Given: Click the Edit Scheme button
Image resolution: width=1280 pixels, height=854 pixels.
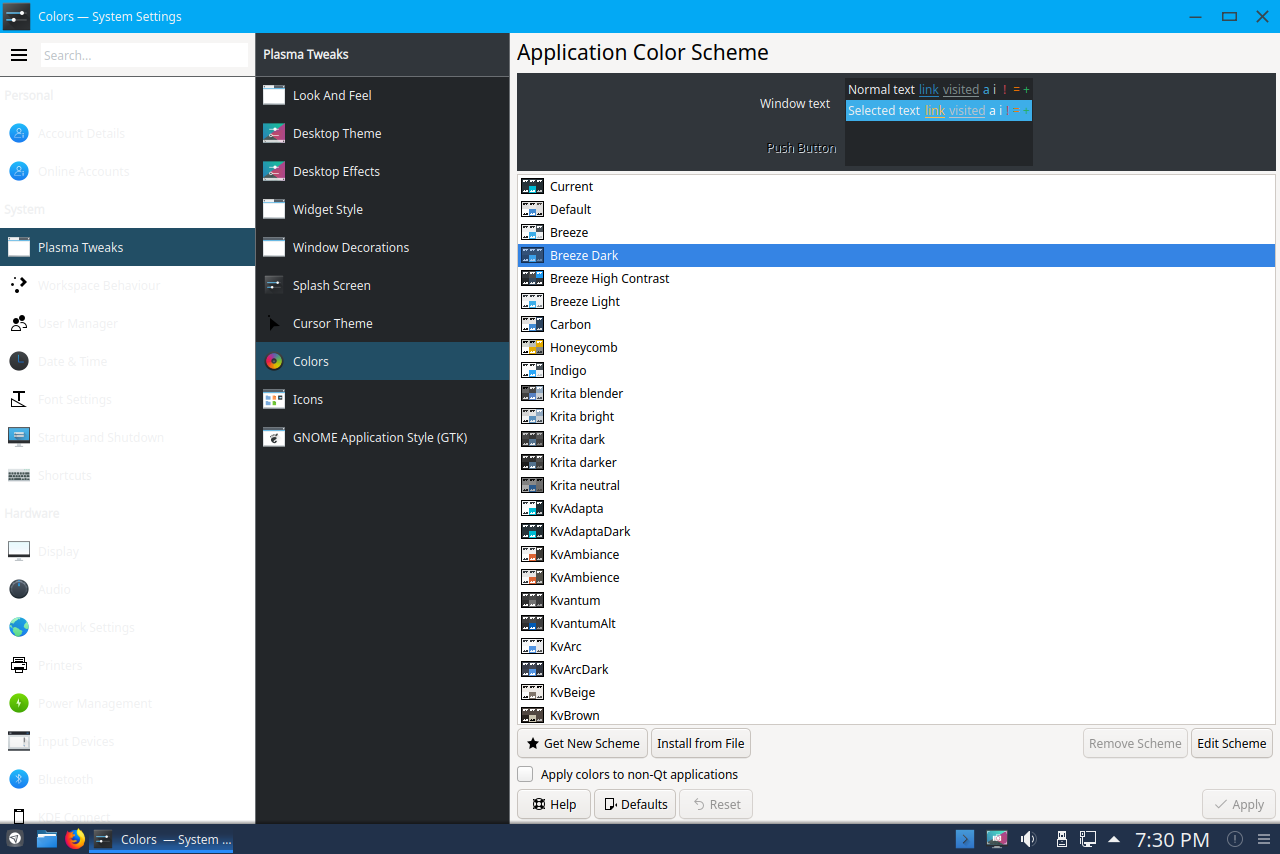Looking at the screenshot, I should pyautogui.click(x=1231, y=743).
